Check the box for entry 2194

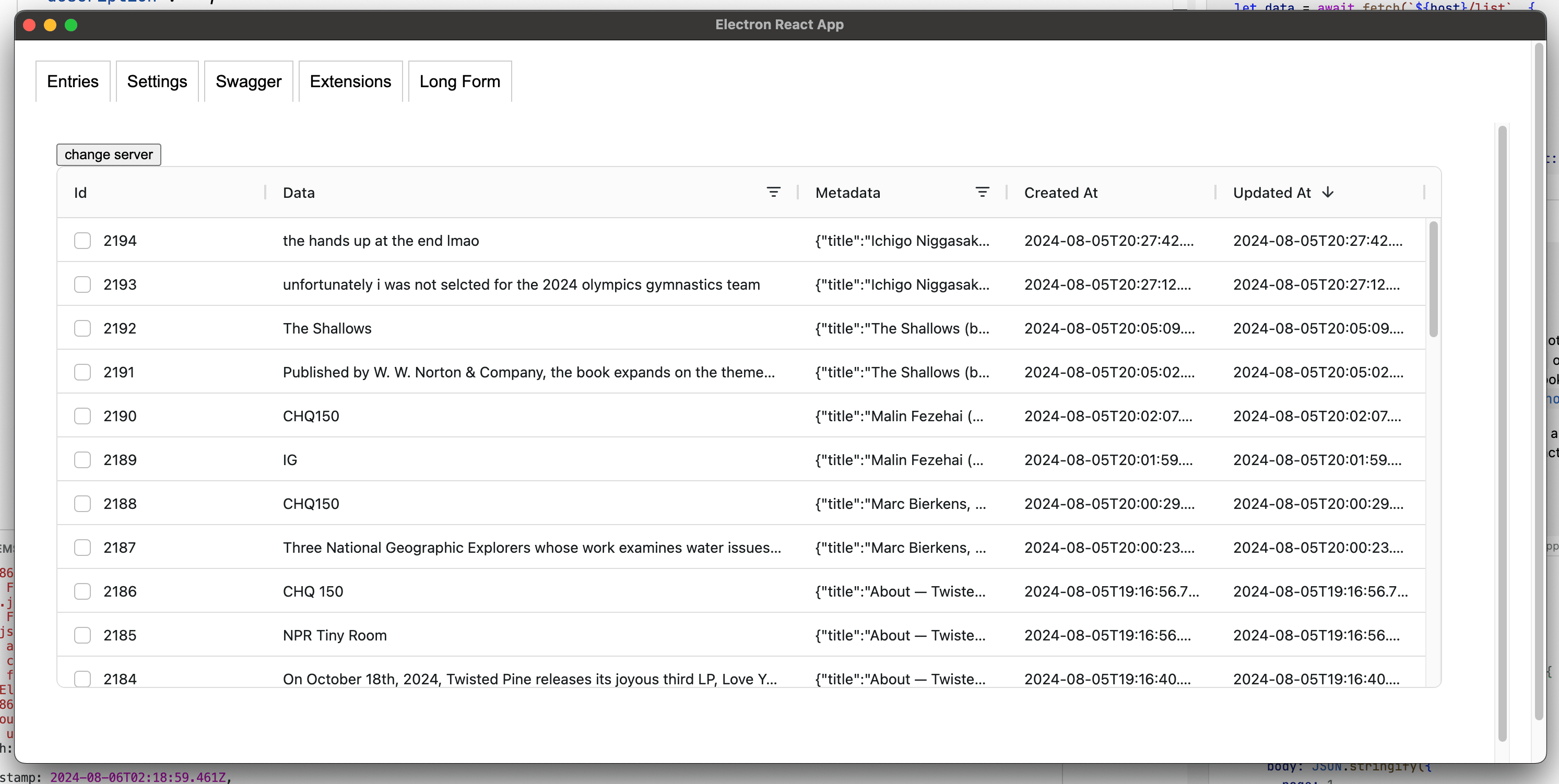tap(82, 241)
